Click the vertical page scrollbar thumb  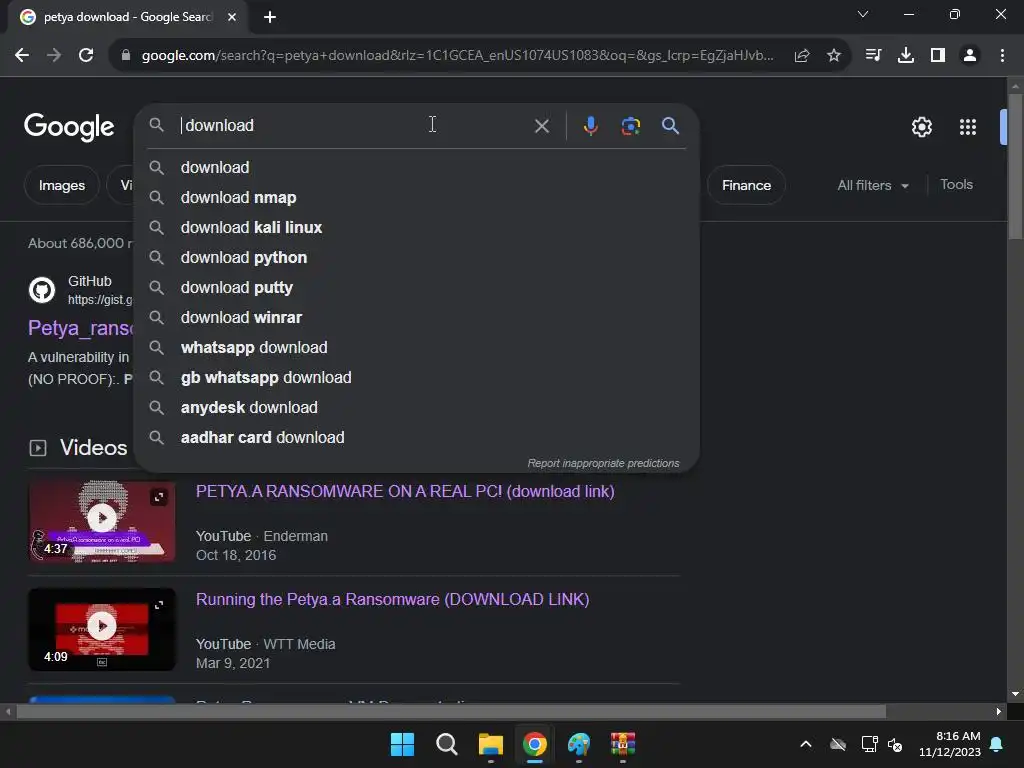1015,167
